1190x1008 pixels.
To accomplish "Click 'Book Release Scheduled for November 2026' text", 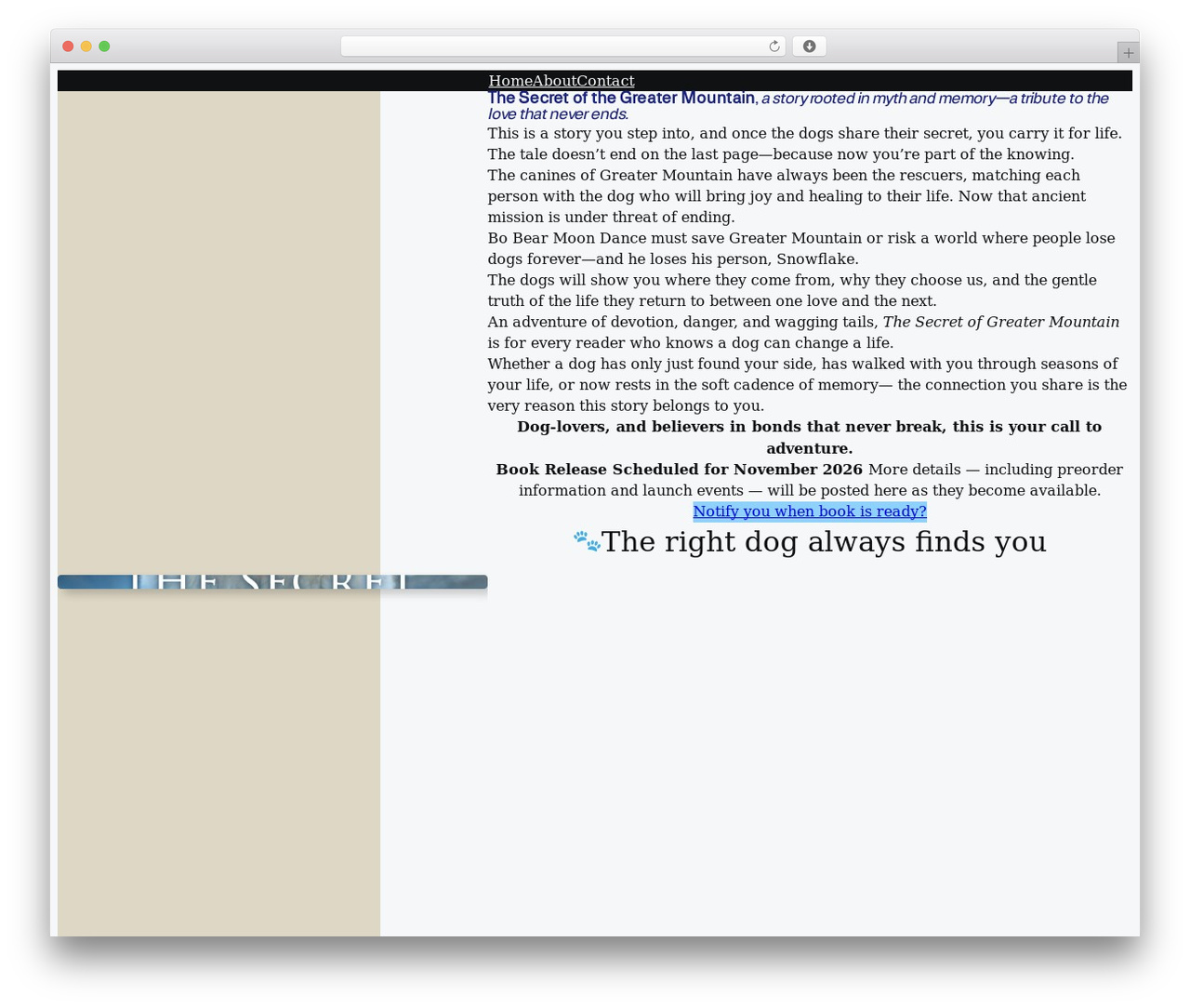I will tap(680, 470).
